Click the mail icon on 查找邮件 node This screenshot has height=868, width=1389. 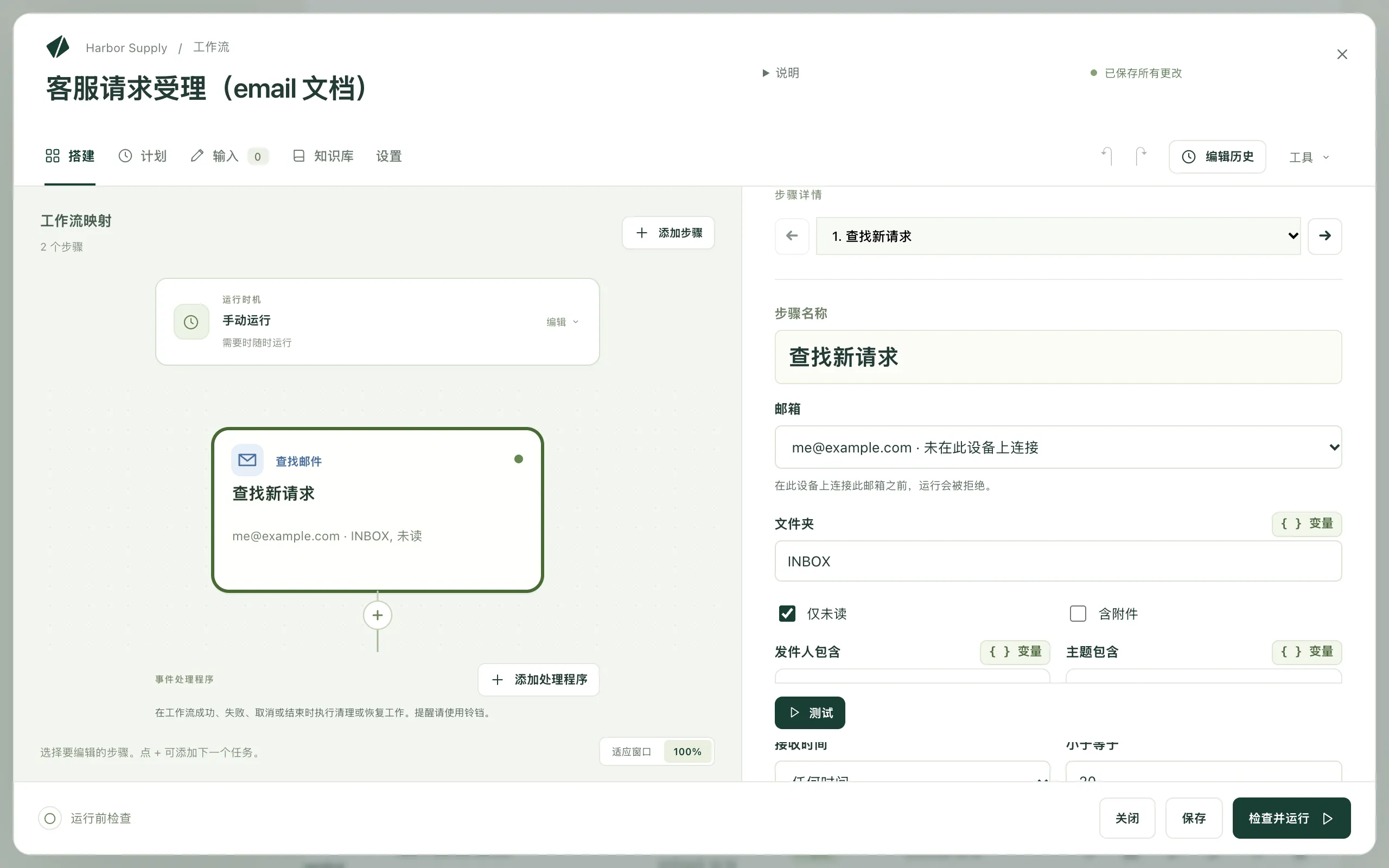click(x=247, y=460)
